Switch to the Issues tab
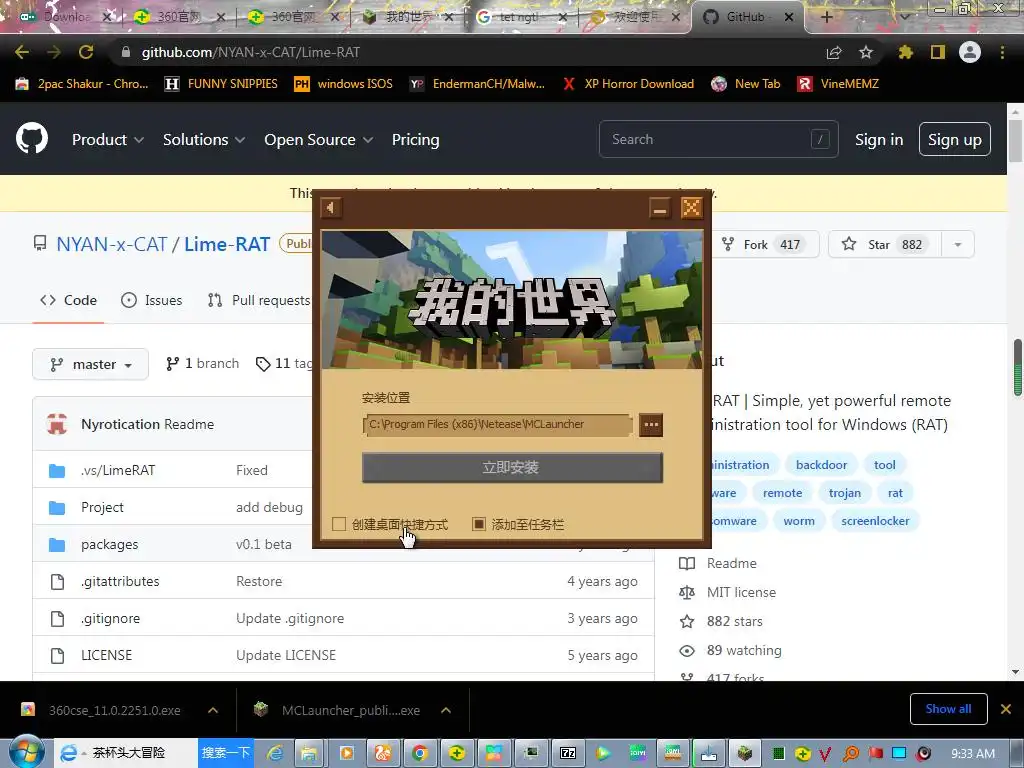Viewport: 1024px width, 768px height. (x=152, y=300)
